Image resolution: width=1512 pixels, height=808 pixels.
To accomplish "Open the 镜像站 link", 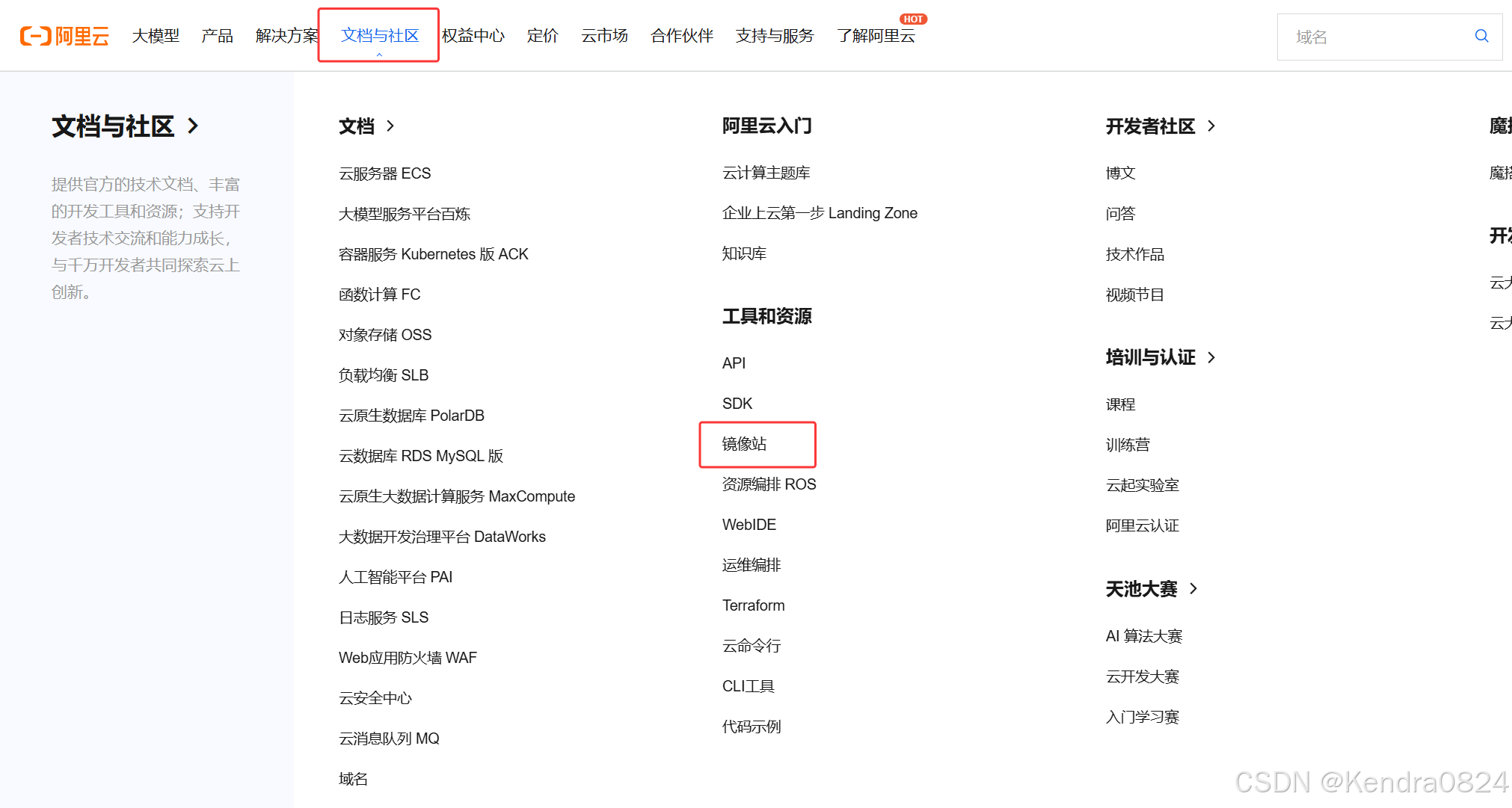I will pyautogui.click(x=744, y=444).
